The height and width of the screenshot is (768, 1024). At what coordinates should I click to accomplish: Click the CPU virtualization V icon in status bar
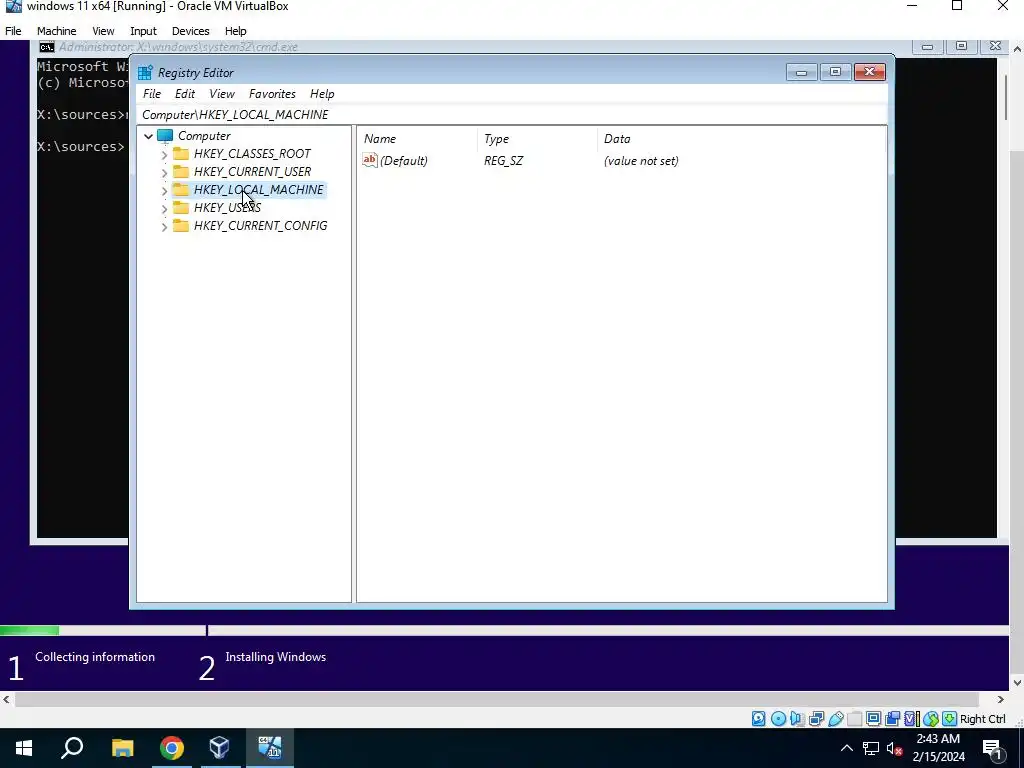[x=911, y=719]
